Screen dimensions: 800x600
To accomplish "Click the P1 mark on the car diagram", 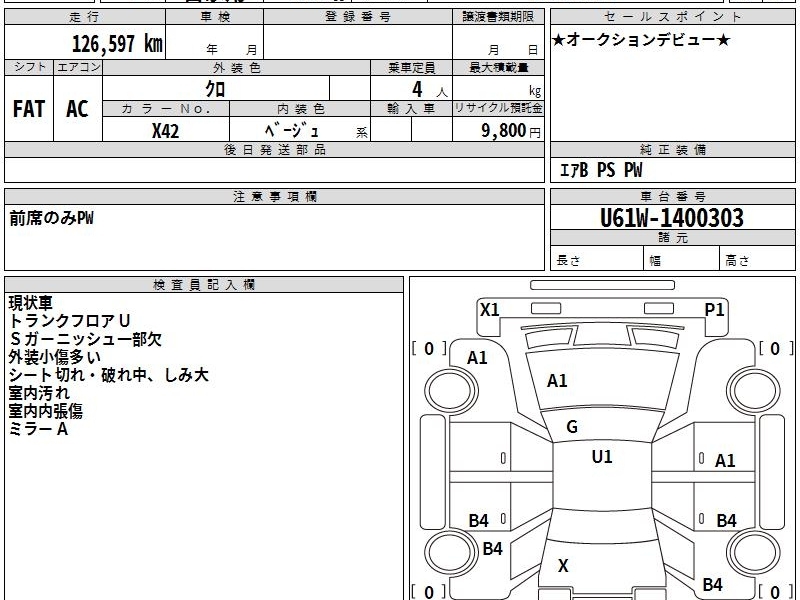I will (x=714, y=310).
